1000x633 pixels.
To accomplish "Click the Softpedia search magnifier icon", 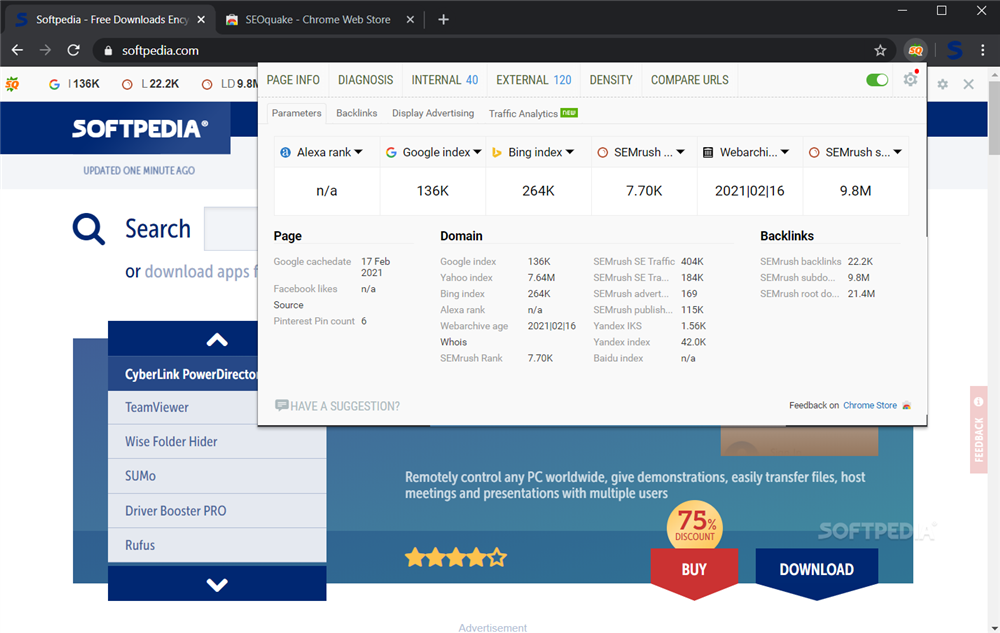I will (x=89, y=230).
